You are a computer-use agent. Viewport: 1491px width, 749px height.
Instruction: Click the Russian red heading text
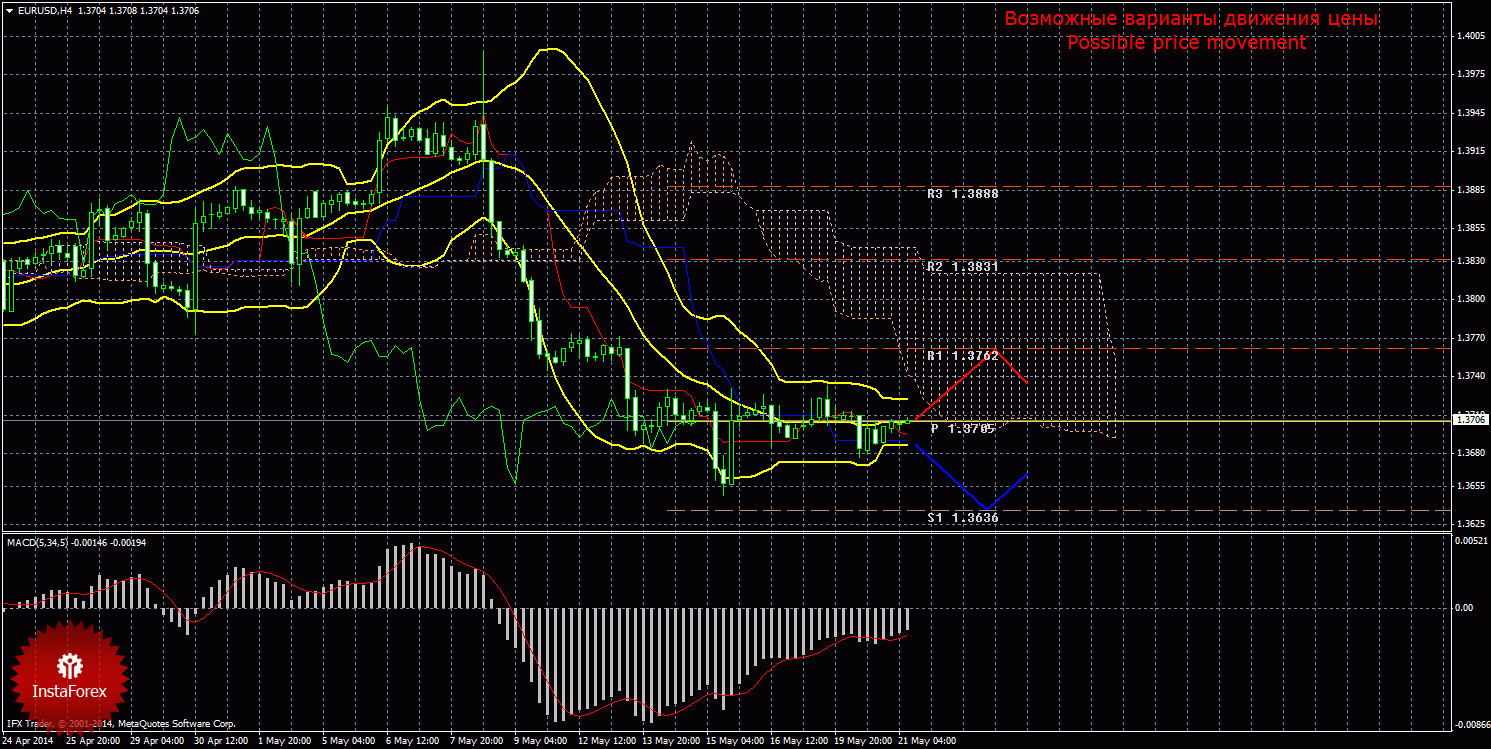1191,19
